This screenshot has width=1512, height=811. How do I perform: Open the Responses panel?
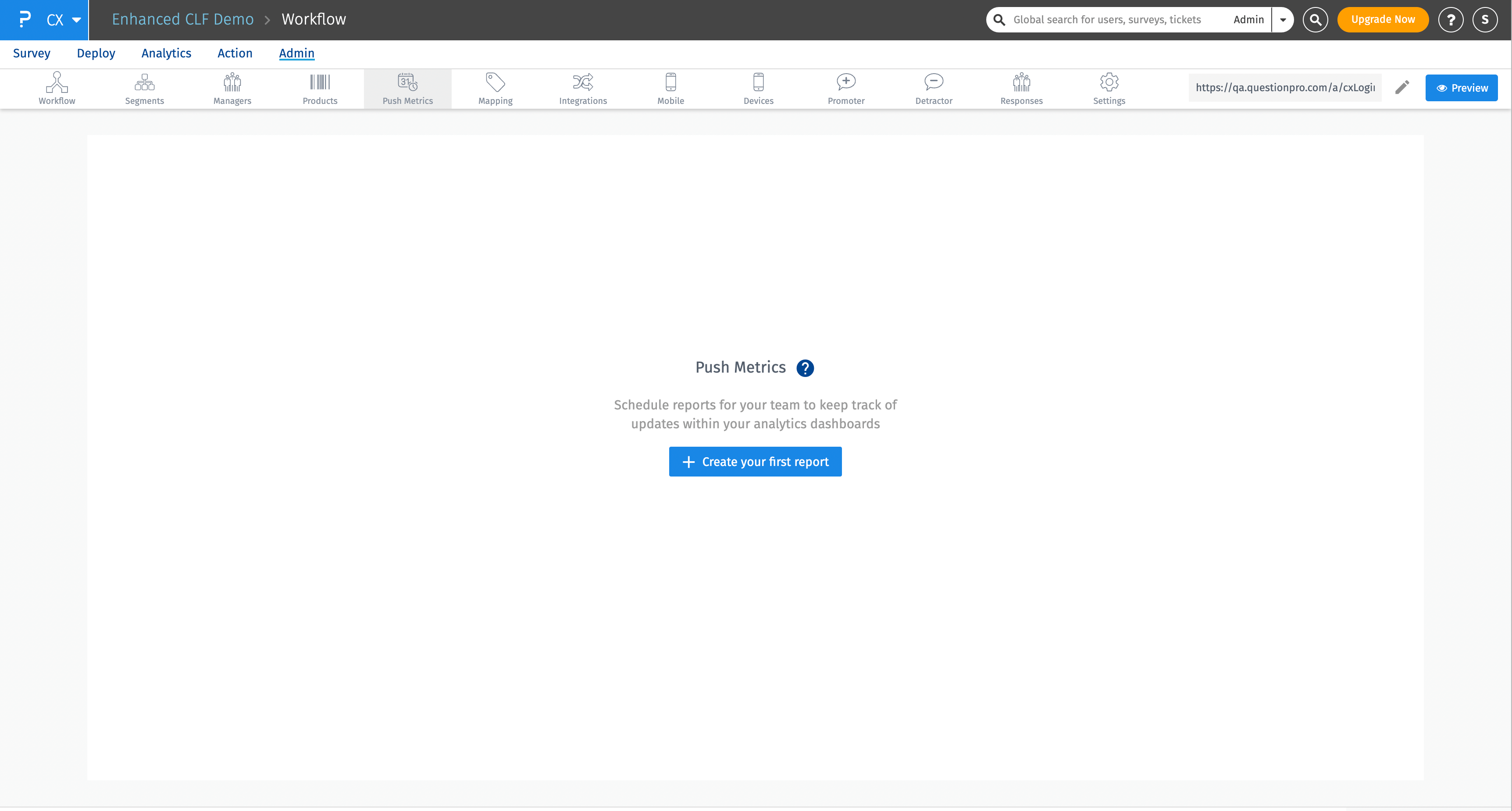click(1021, 88)
